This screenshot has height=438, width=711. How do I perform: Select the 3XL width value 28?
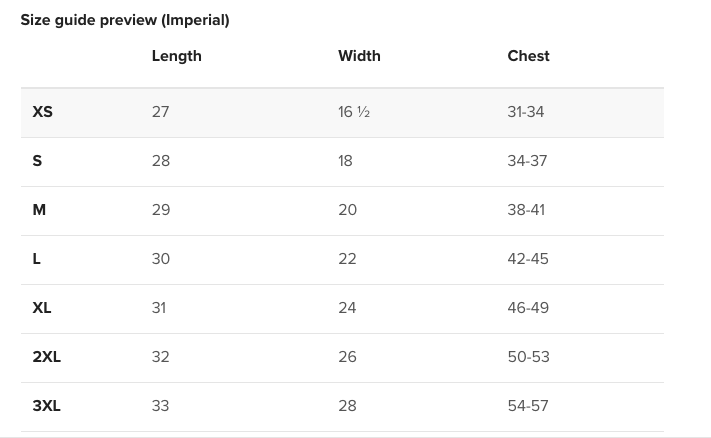[347, 406]
